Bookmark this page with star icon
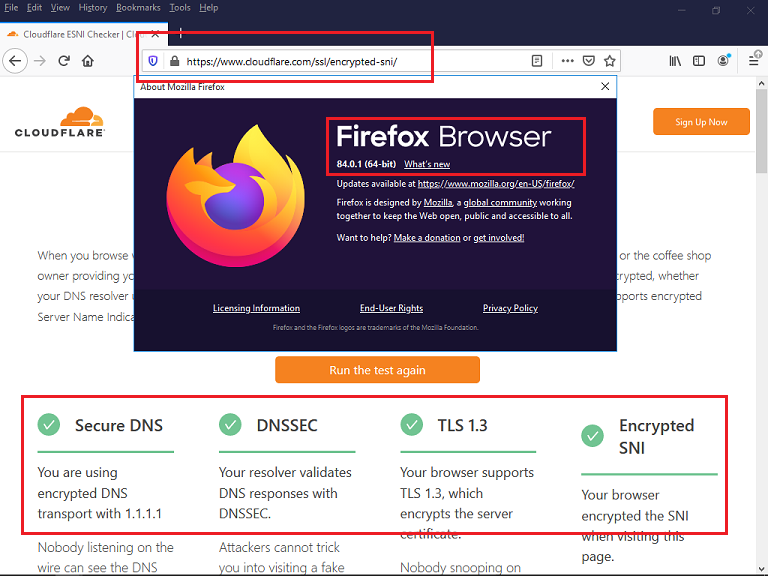 pyautogui.click(x=610, y=61)
